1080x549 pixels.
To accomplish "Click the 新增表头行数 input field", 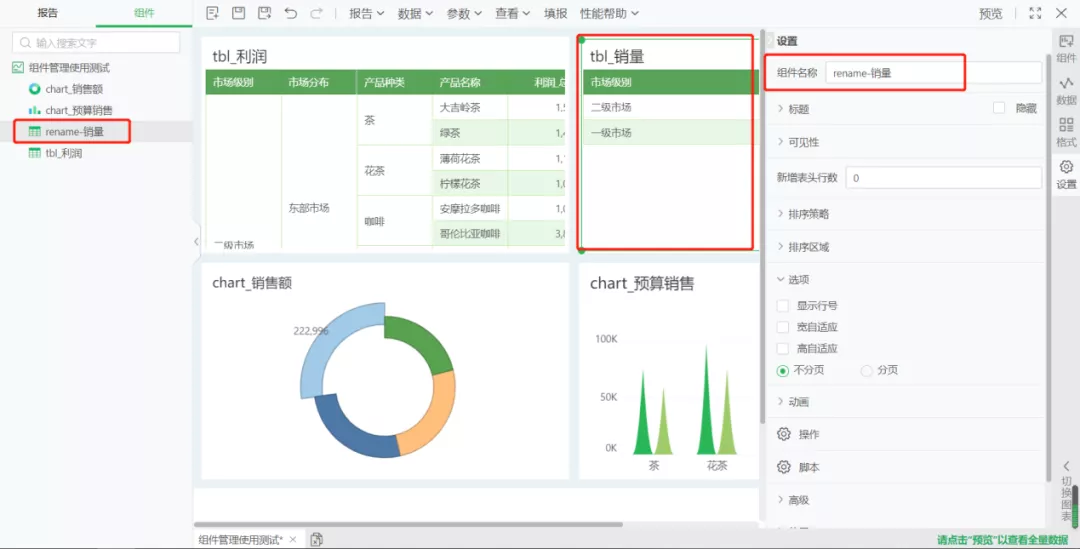I will point(943,178).
